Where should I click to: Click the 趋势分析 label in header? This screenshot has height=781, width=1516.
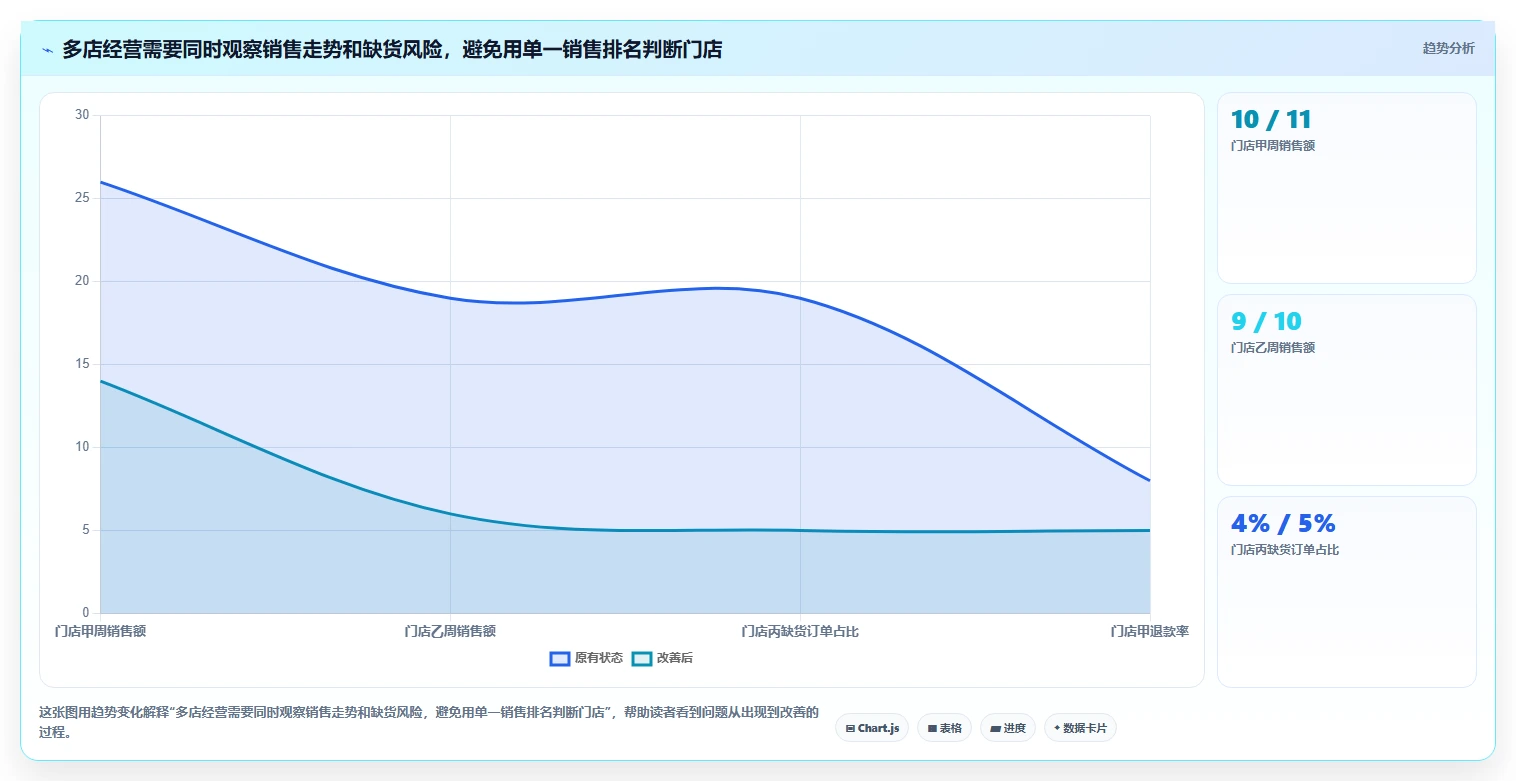tap(1448, 48)
